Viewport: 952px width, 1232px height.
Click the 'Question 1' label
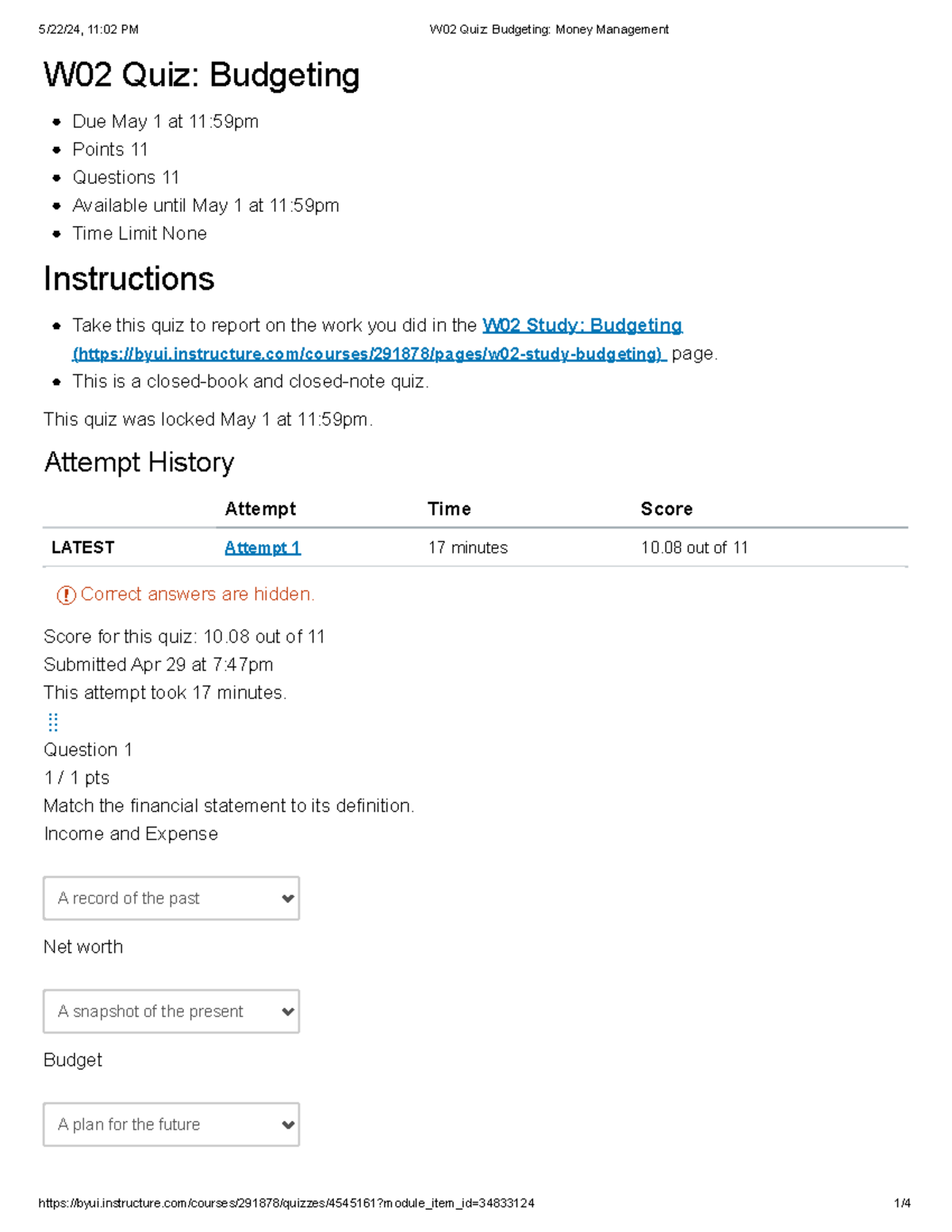point(88,750)
